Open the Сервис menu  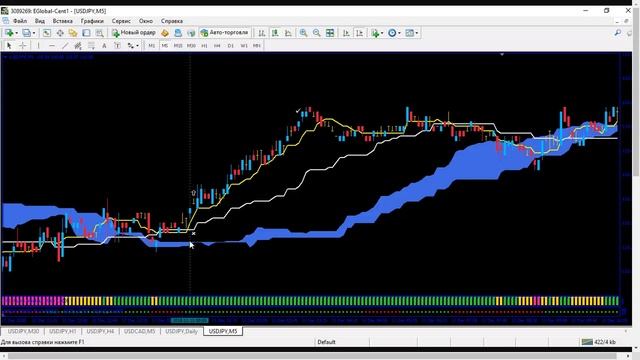[121, 21]
